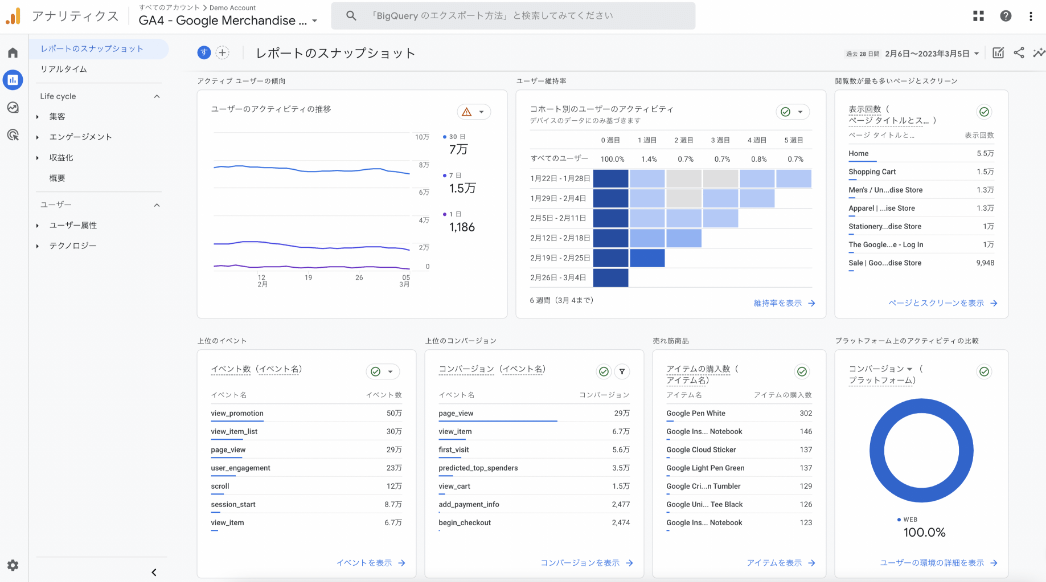The width and height of the screenshot is (1046, 582).
Task: Select リアルタイム in sidebar
Action: pos(63,69)
